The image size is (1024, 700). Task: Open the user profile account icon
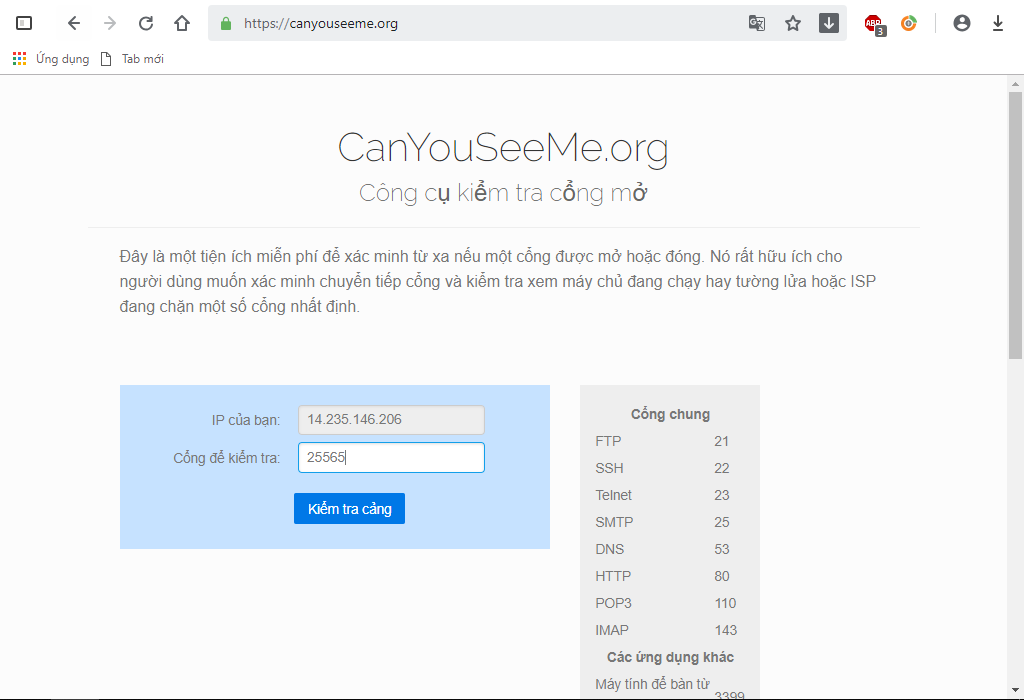(x=961, y=24)
